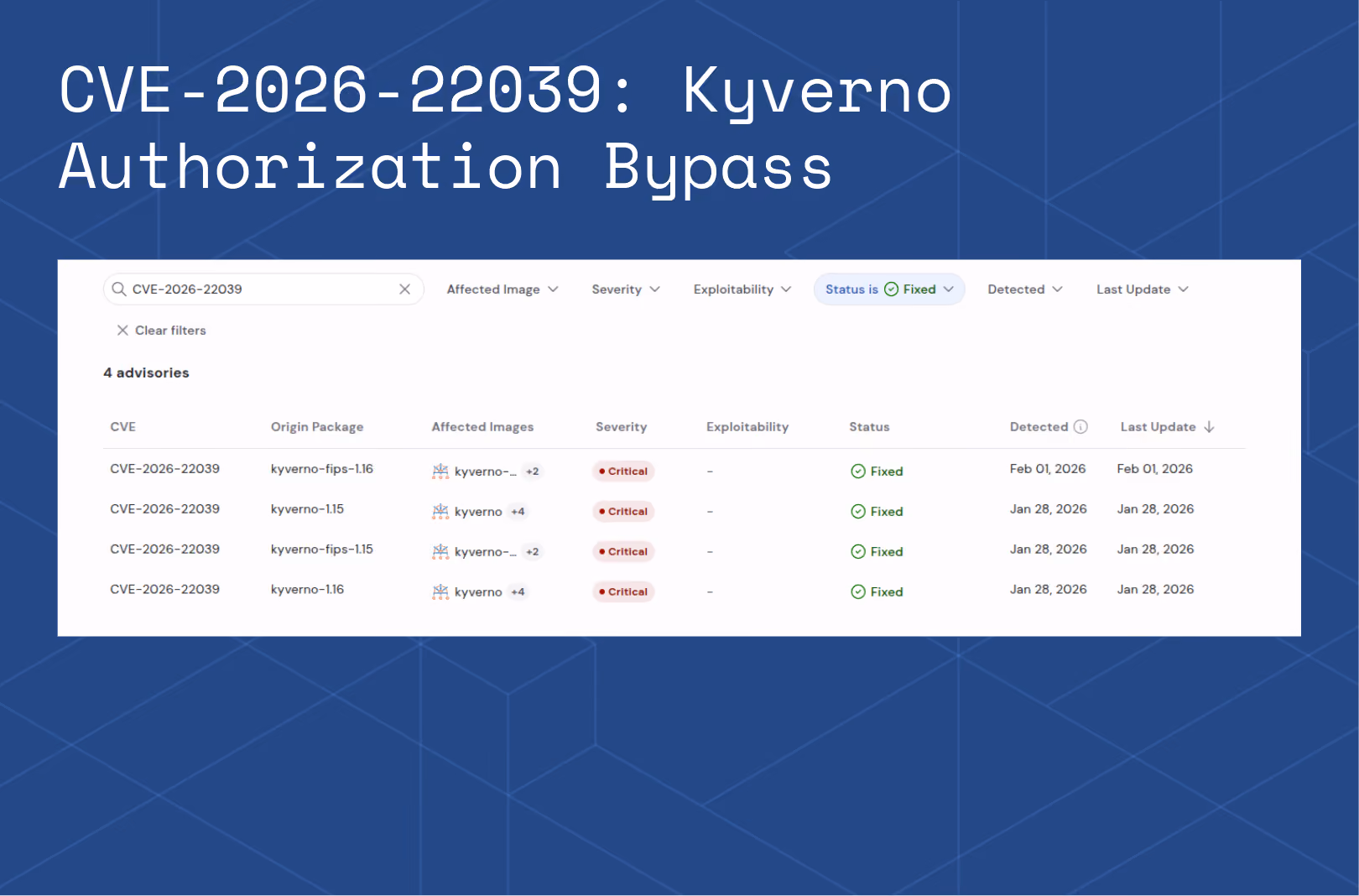Screen dimensions: 1359x896
Task: Click Critical badge in kyverno-fips-1.15 row
Action: coord(623,552)
